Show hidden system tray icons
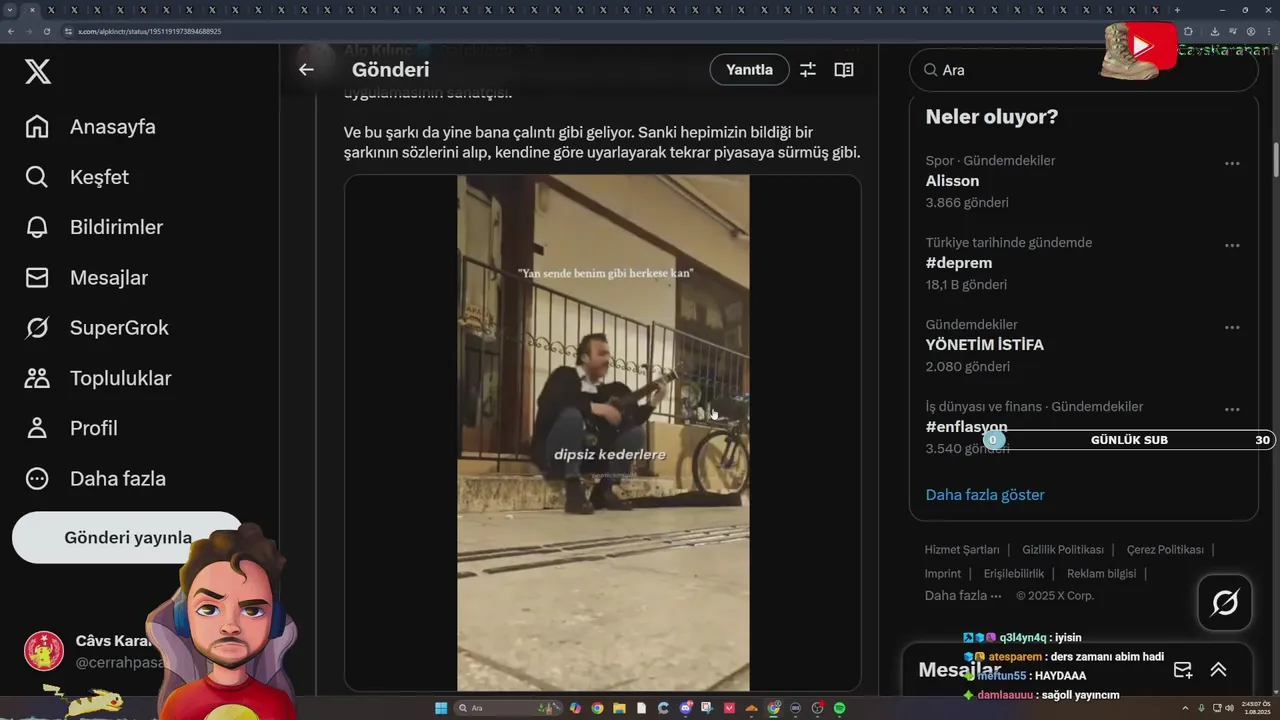The height and width of the screenshot is (720, 1280). click(x=1186, y=708)
